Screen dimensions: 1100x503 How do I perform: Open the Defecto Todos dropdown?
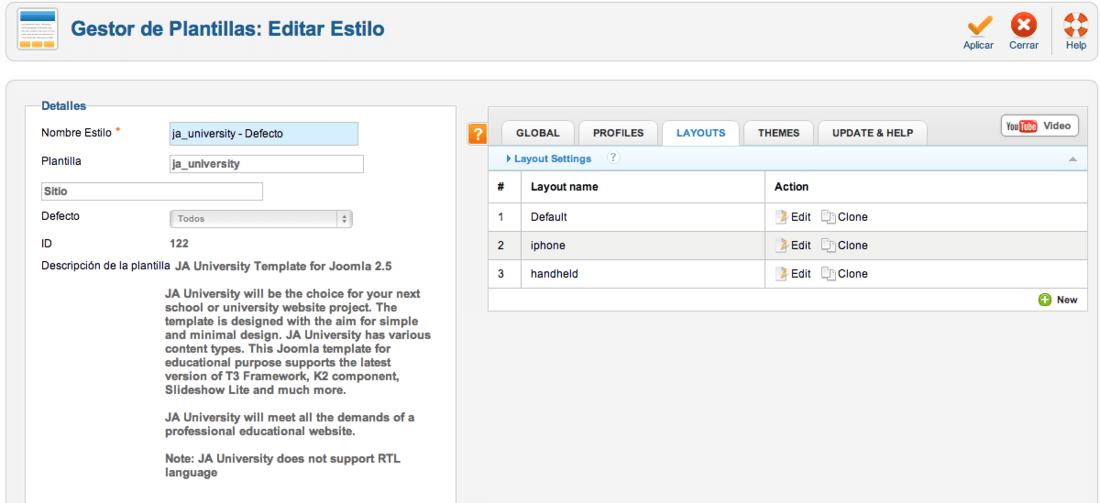[x=261, y=219]
